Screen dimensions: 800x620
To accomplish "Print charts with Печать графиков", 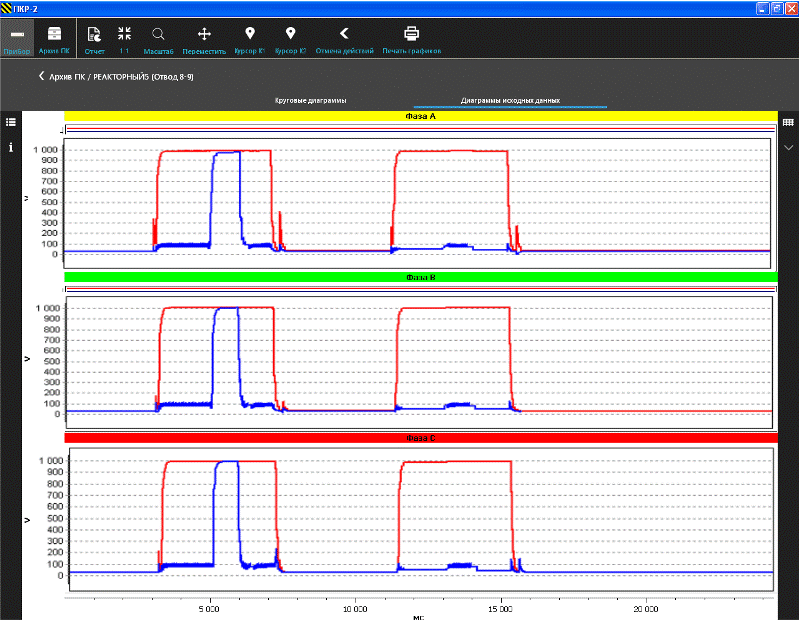I will [x=412, y=40].
